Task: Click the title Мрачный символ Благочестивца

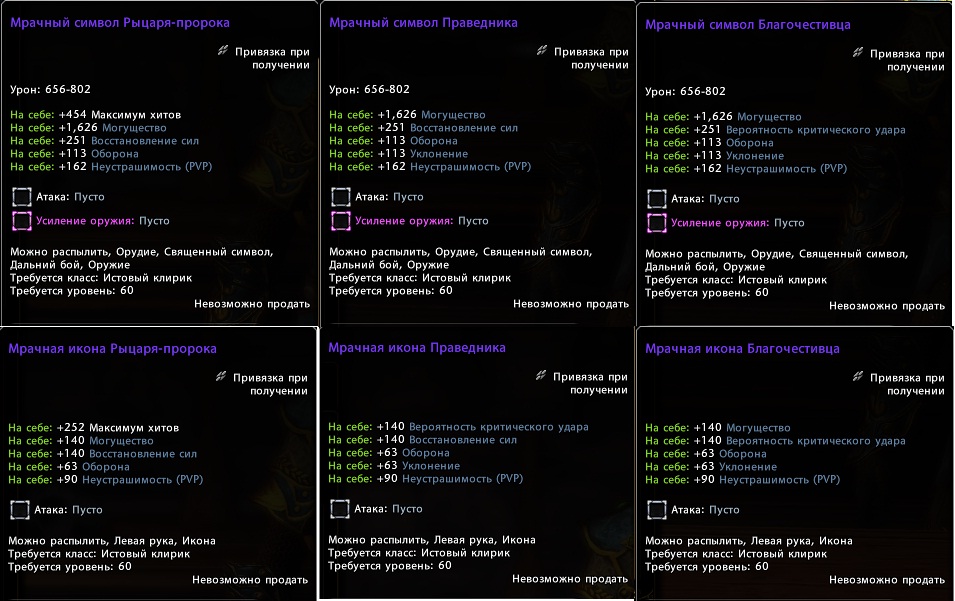Action: [748, 24]
